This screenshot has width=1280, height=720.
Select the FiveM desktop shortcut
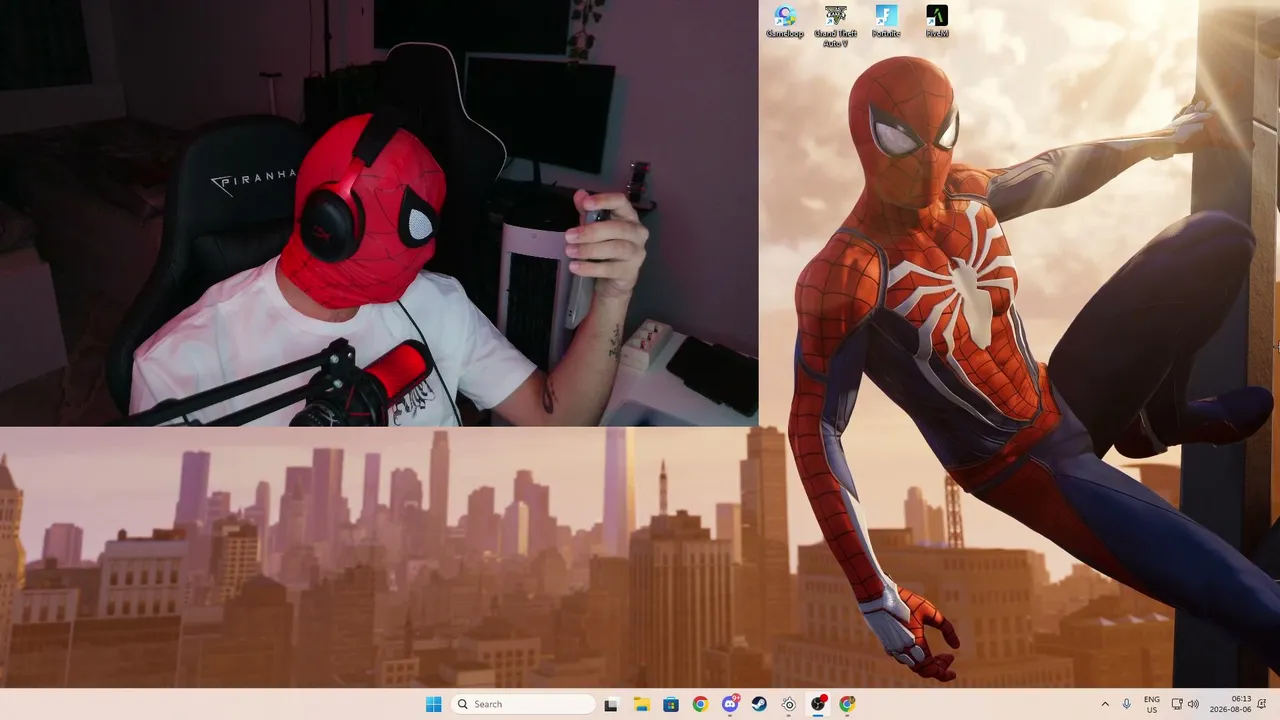click(937, 21)
